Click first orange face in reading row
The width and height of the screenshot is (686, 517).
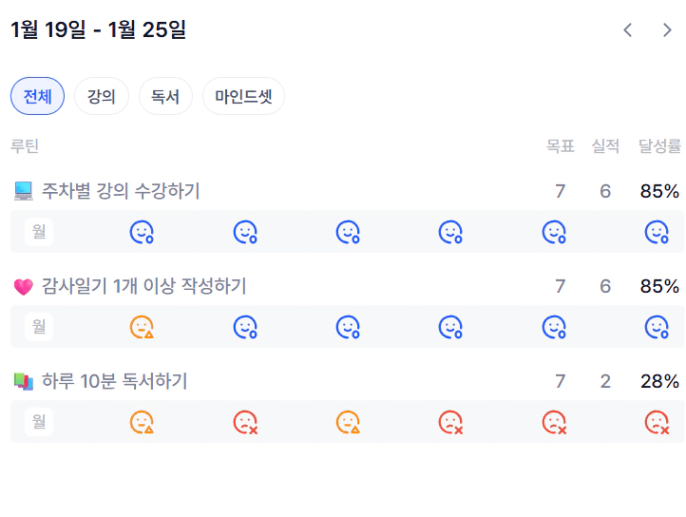coord(142,422)
